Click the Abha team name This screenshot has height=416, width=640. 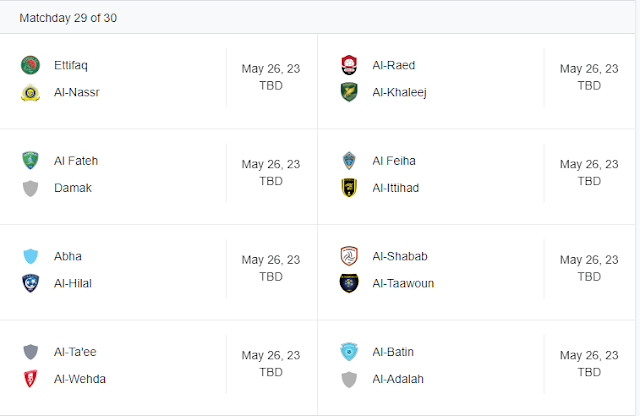coord(68,256)
